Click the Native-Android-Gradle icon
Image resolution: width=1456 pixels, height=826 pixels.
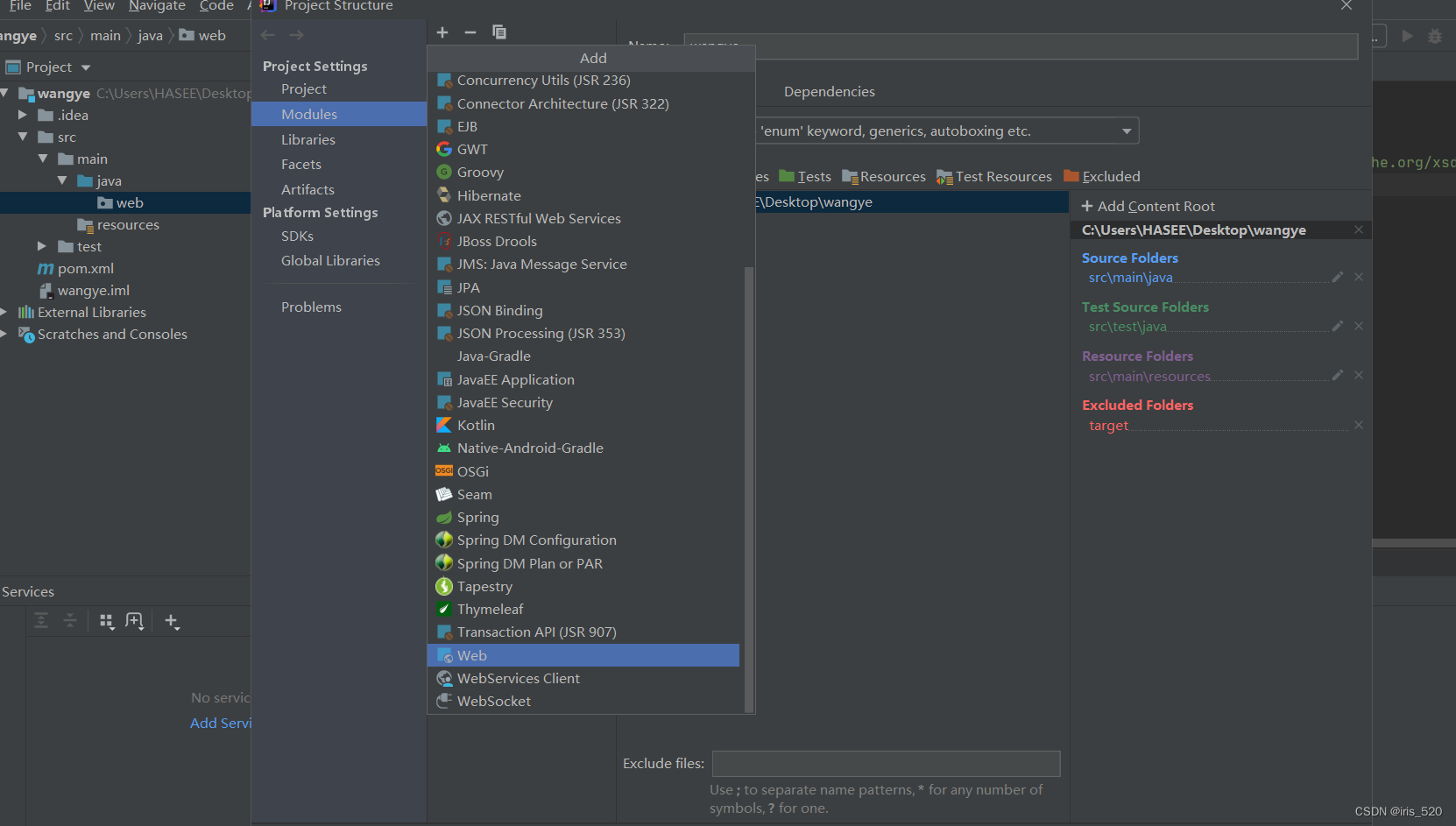click(444, 448)
